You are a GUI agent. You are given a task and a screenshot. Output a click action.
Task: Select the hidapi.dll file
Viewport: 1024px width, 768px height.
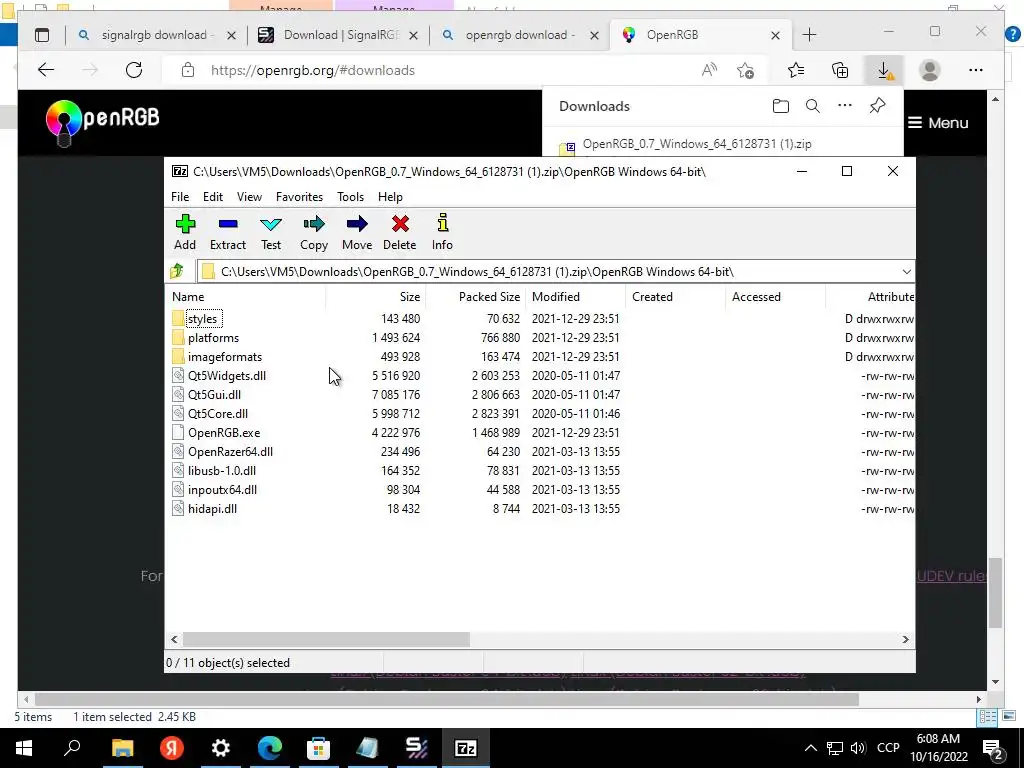coord(212,508)
